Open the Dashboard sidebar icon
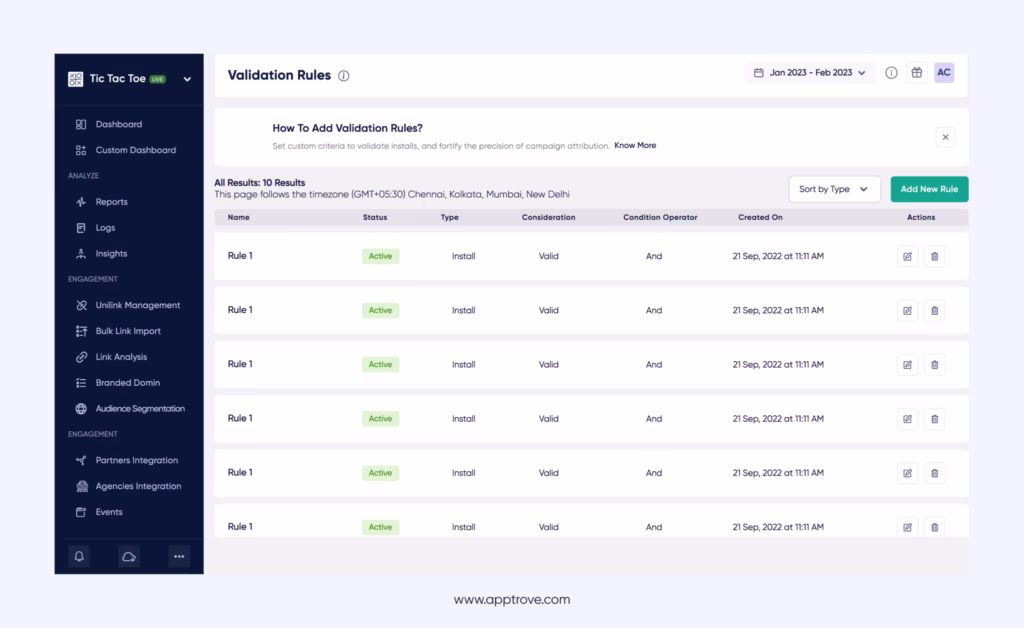Screen dimensions: 1024x628 pyautogui.click(x=81, y=124)
